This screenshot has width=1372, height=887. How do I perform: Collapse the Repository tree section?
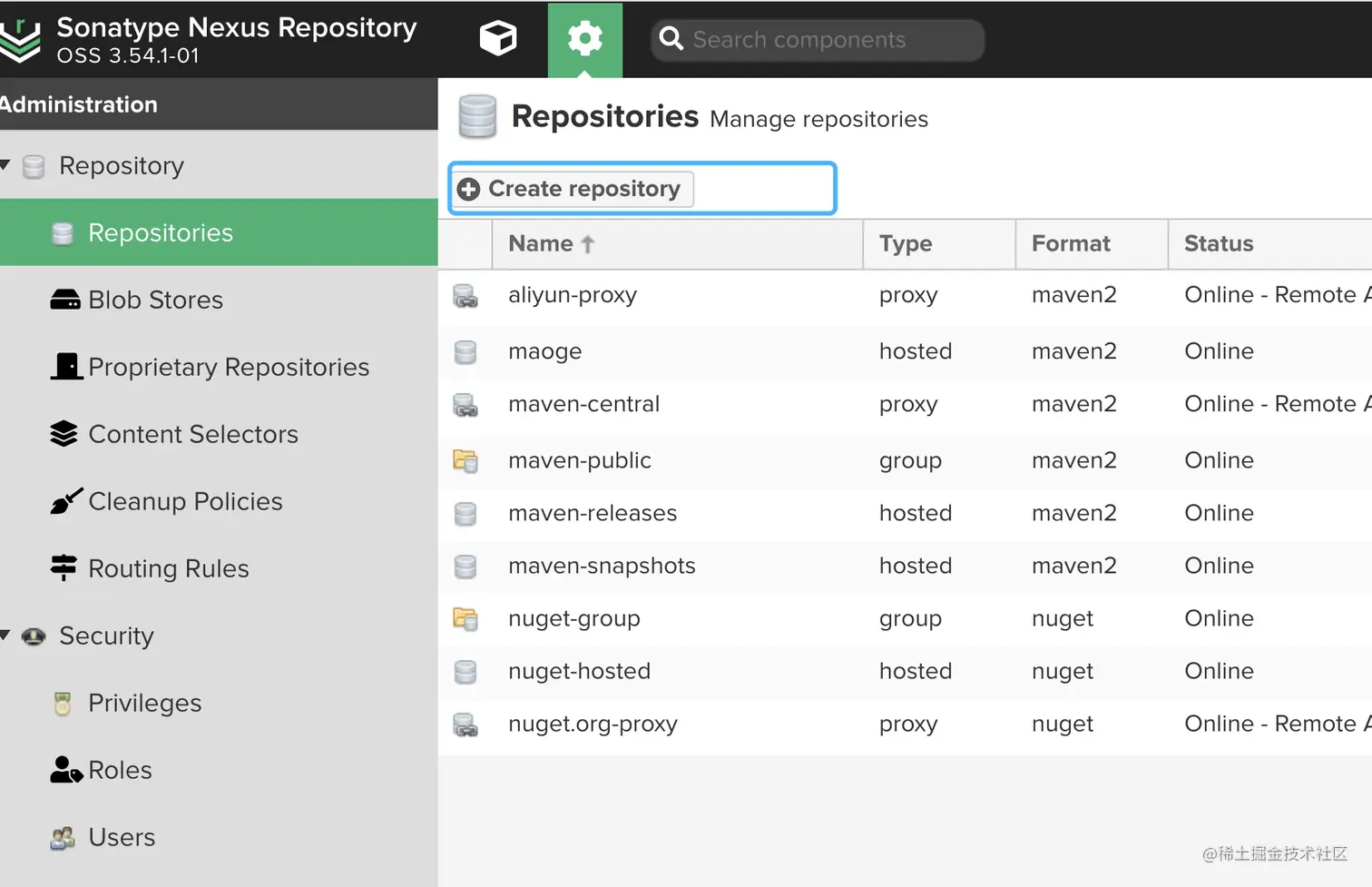point(5,164)
